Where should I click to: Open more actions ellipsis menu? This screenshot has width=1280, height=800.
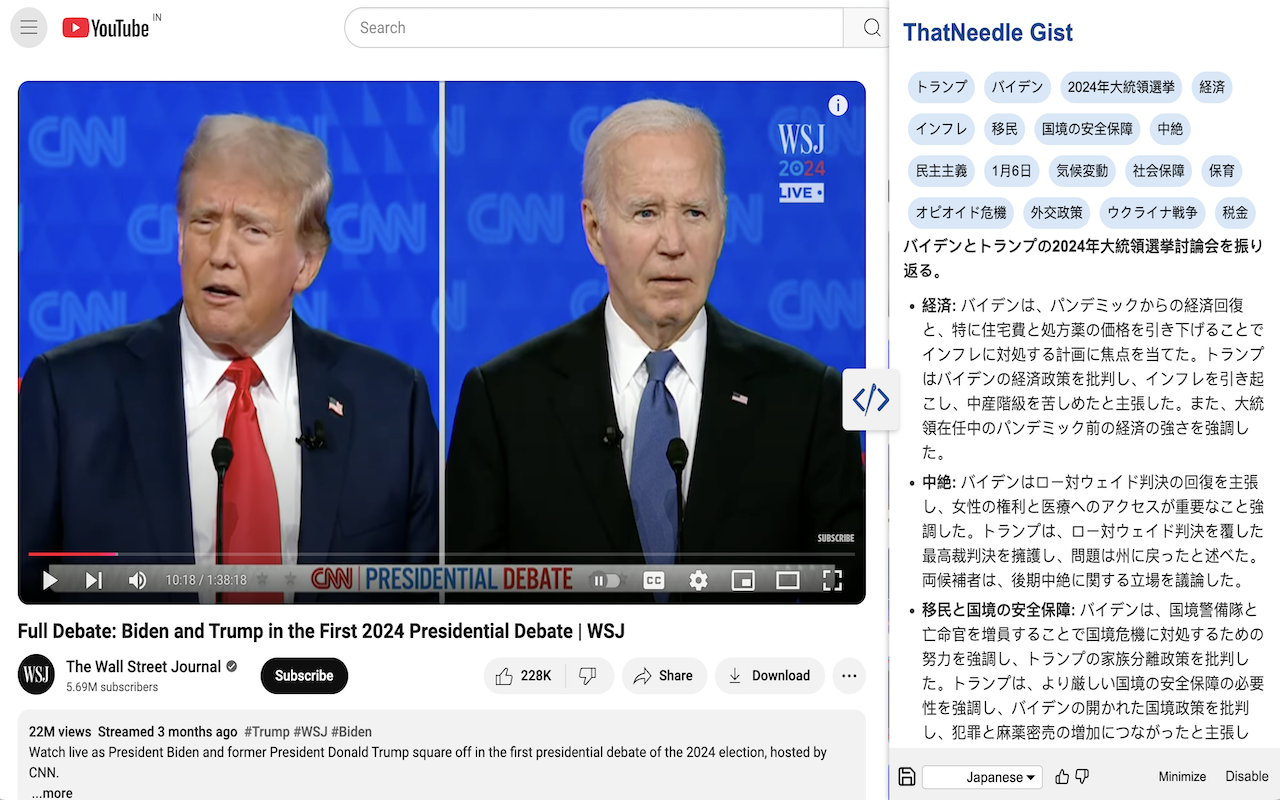pyautogui.click(x=849, y=676)
